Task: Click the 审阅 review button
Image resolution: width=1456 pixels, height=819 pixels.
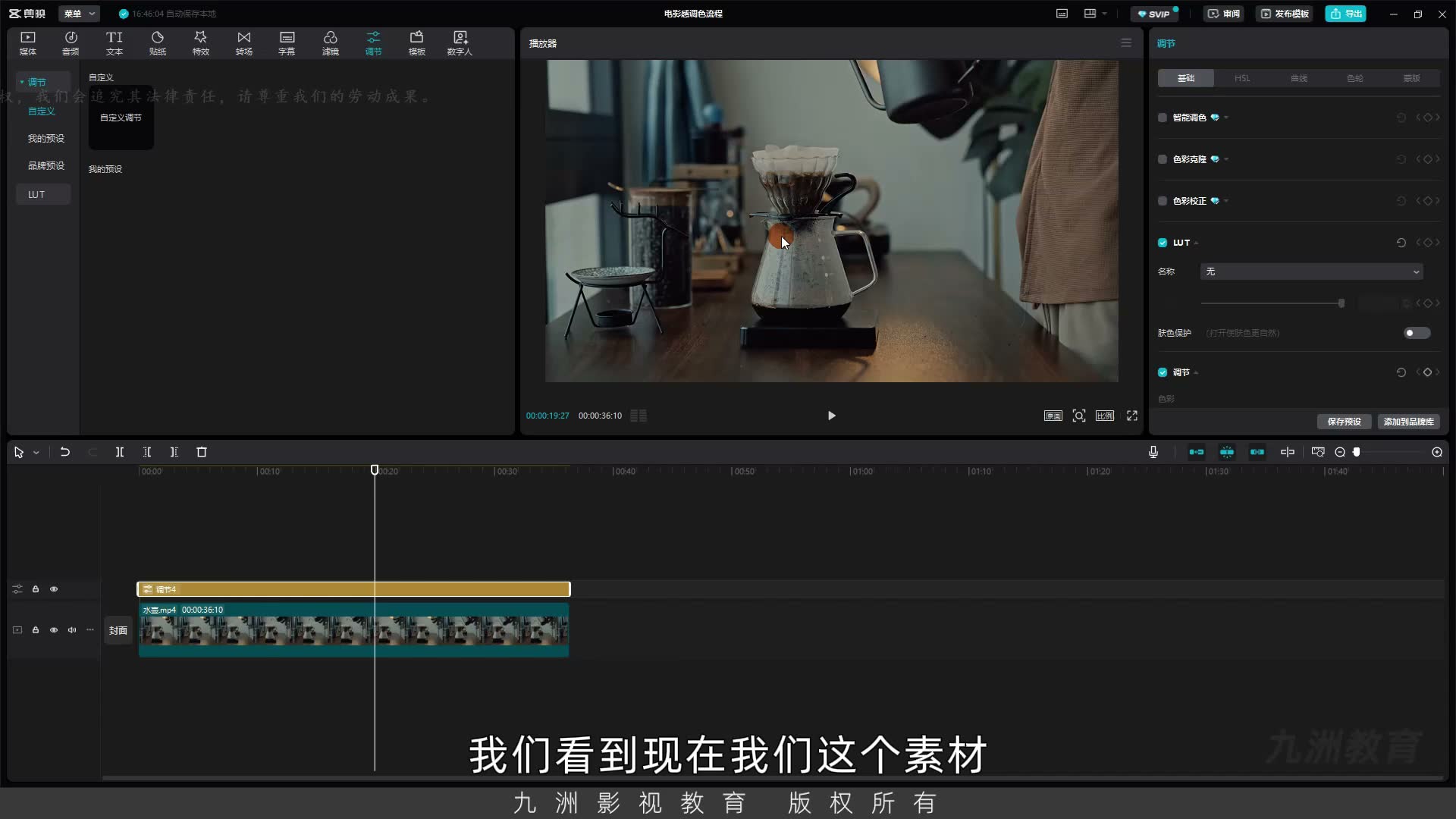Action: (1223, 14)
